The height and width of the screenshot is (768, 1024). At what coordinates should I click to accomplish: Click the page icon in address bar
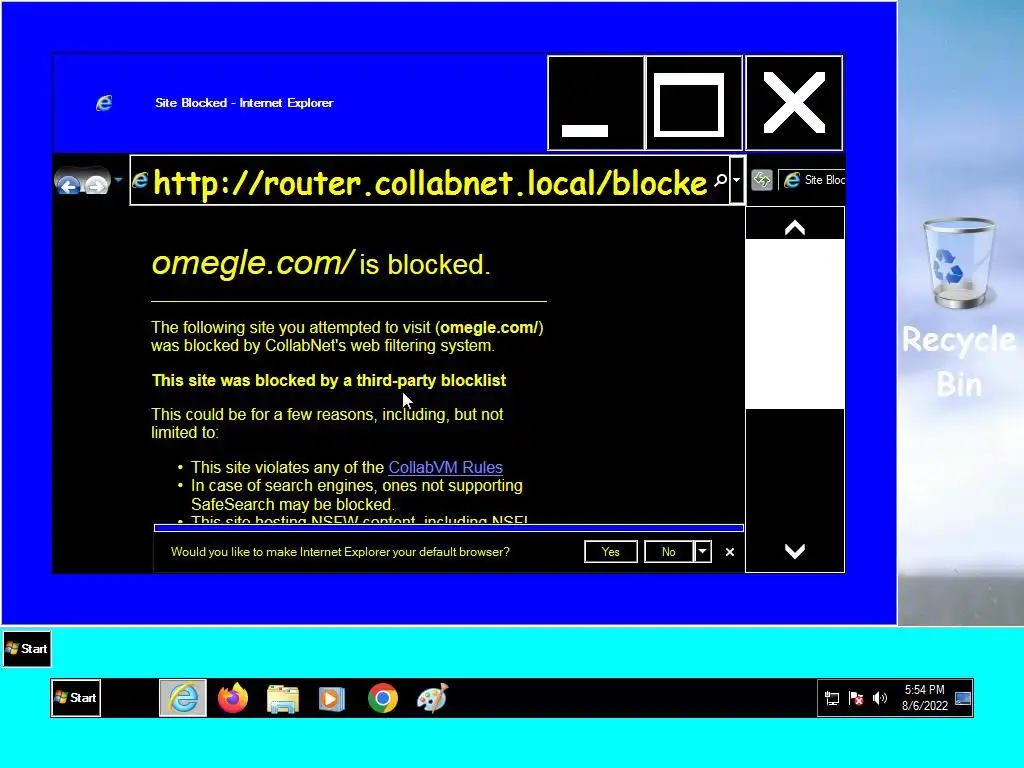click(x=140, y=180)
